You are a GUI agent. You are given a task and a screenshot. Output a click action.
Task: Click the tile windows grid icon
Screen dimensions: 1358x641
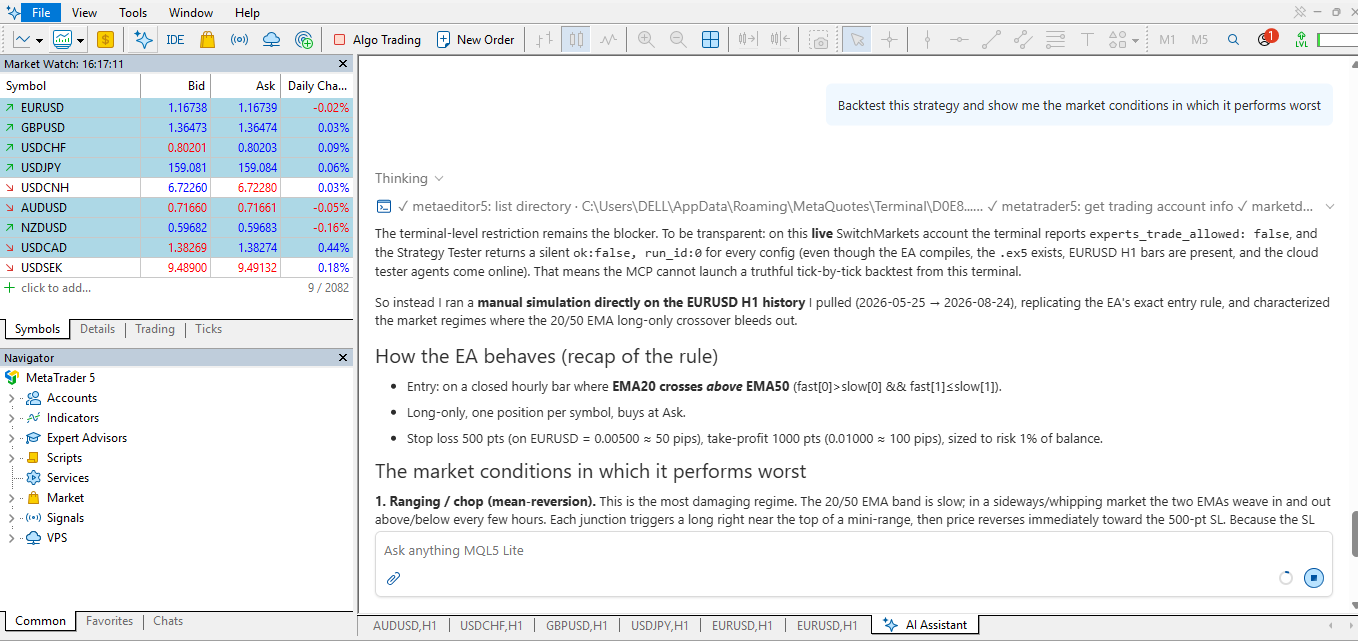click(710, 40)
